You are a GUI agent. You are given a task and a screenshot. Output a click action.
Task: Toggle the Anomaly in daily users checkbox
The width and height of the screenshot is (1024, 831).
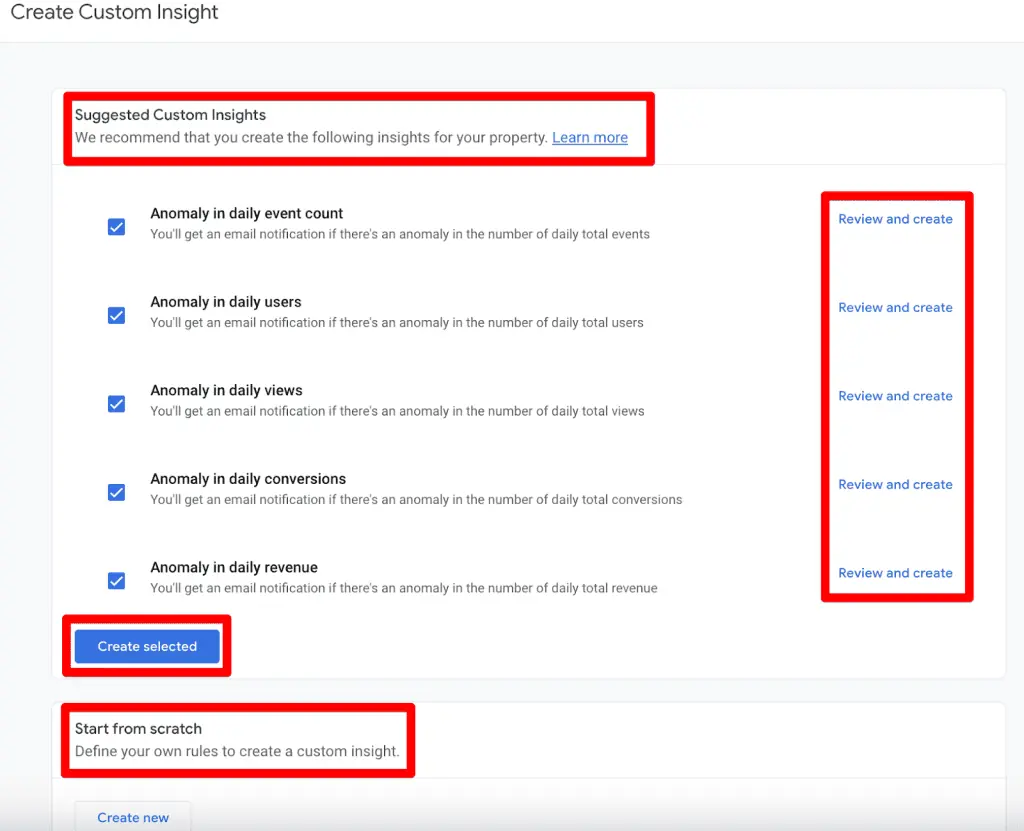pos(116,315)
